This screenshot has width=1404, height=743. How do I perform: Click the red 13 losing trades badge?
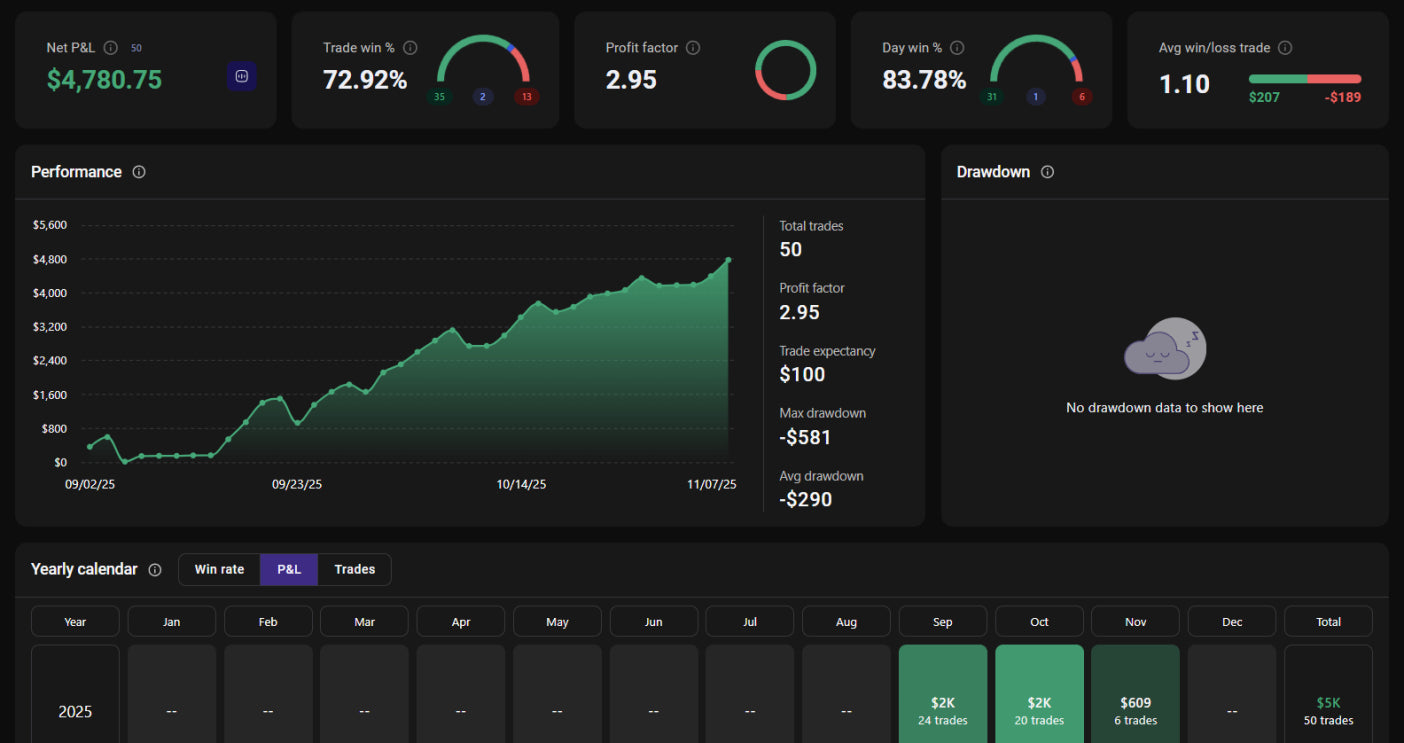point(527,97)
